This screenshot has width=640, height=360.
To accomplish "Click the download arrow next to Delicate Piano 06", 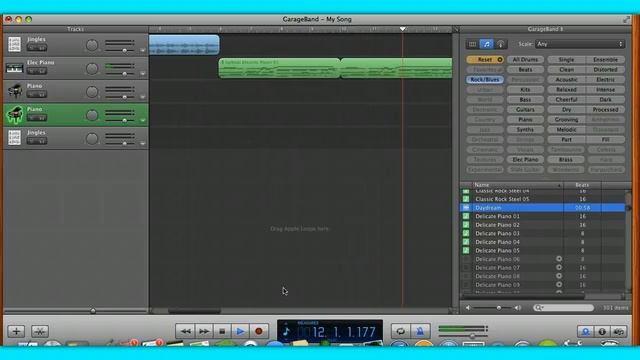I will click(559, 259).
